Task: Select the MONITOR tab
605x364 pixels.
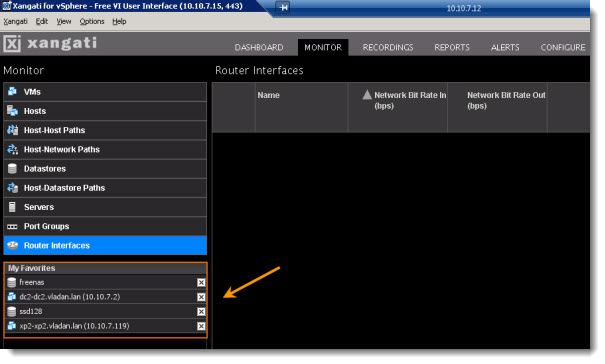Action: 323,47
